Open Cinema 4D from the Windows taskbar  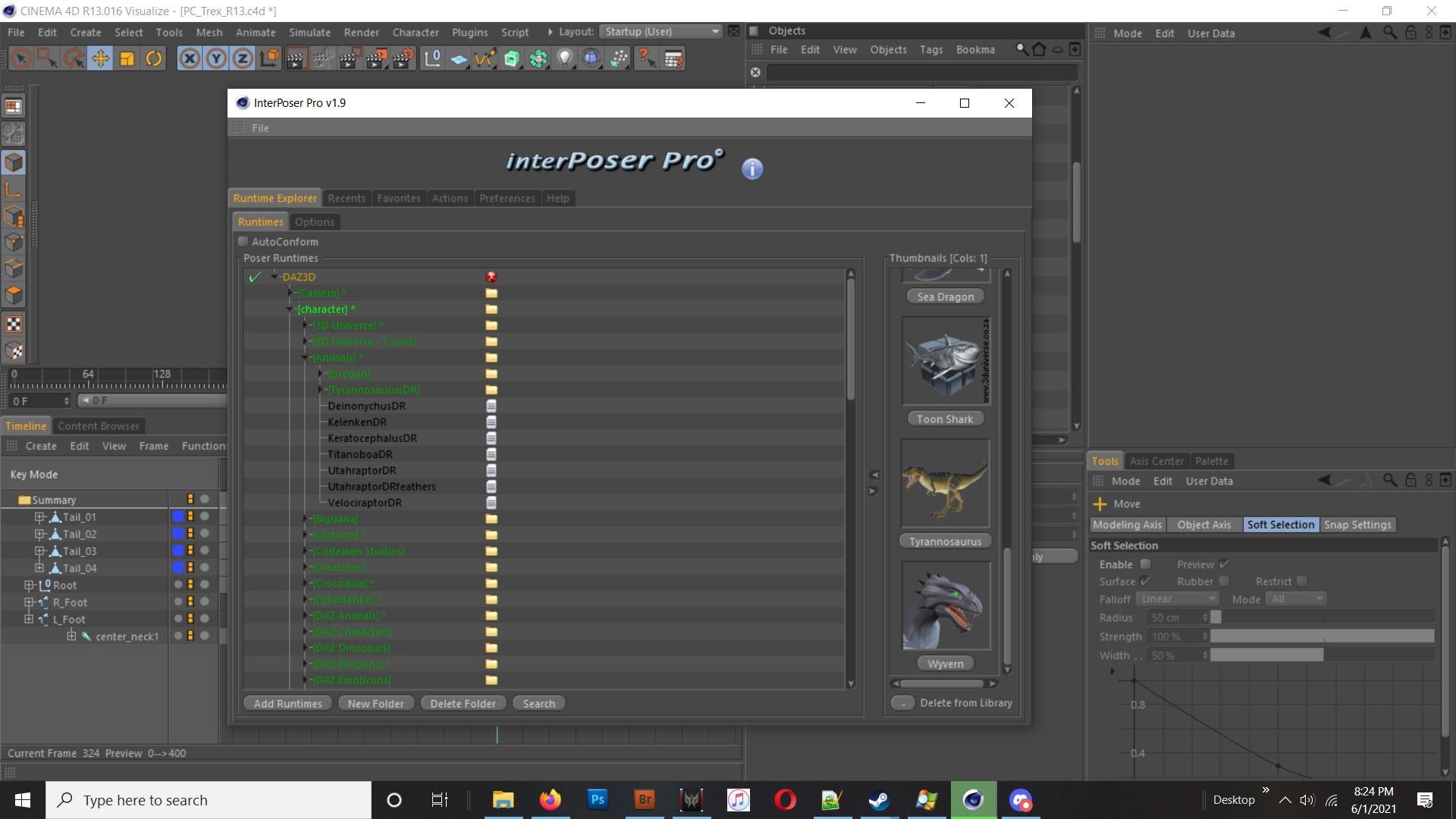coord(973,800)
